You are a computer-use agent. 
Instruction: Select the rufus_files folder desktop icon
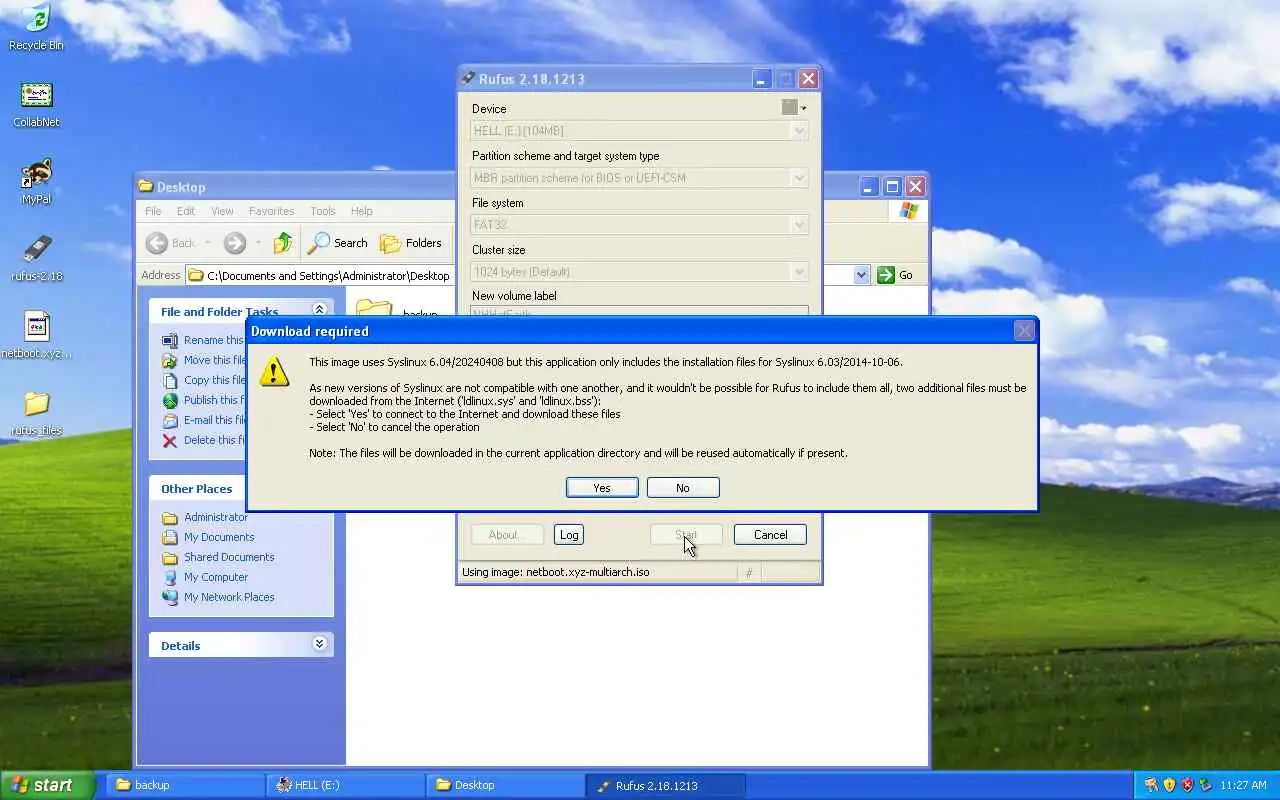(36, 413)
